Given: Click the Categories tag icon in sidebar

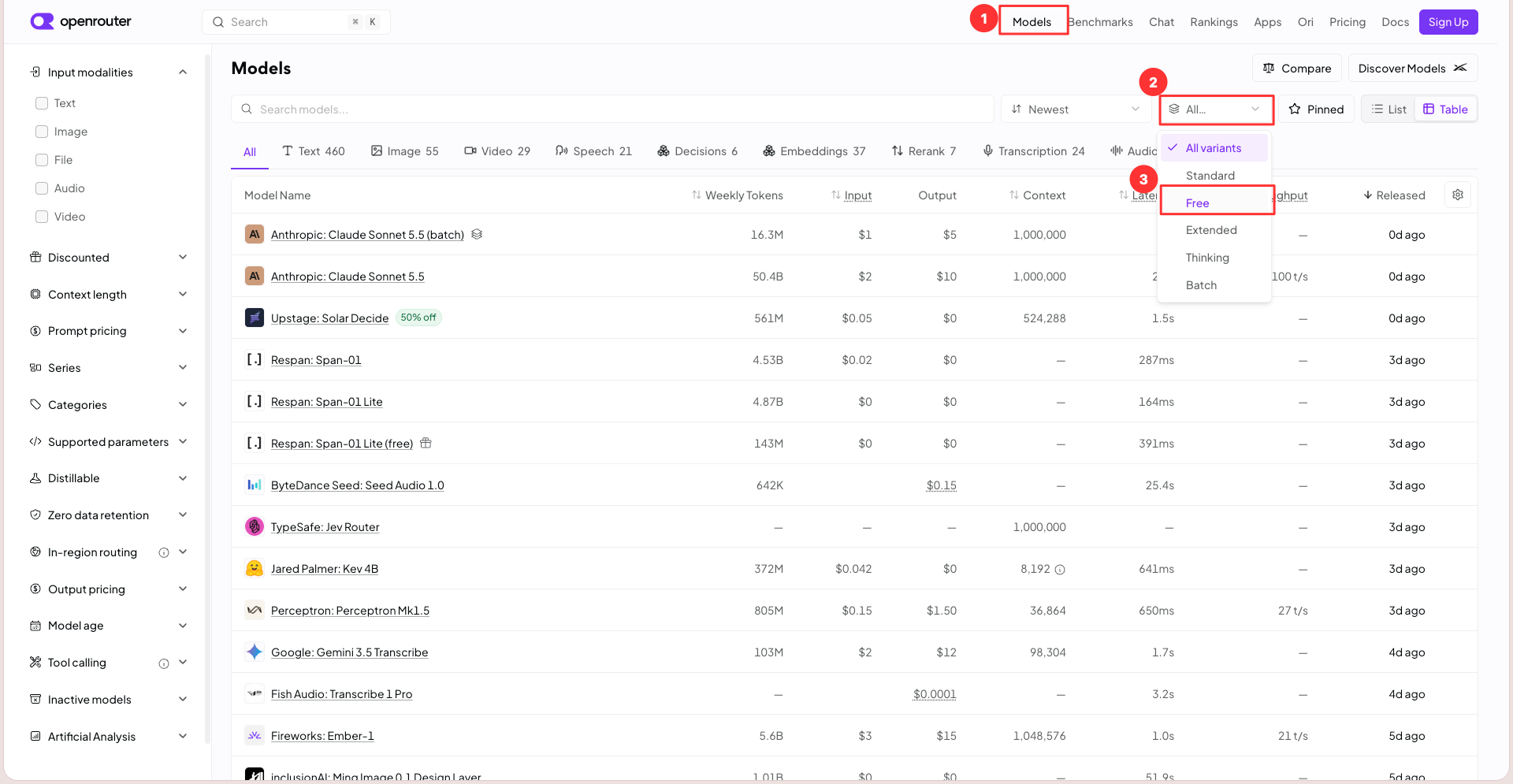Looking at the screenshot, I should (x=35, y=404).
